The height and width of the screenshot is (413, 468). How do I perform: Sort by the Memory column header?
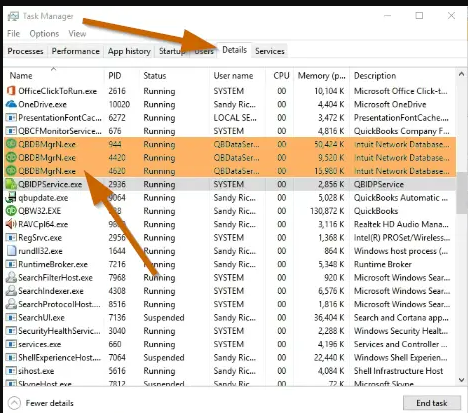tap(322, 76)
